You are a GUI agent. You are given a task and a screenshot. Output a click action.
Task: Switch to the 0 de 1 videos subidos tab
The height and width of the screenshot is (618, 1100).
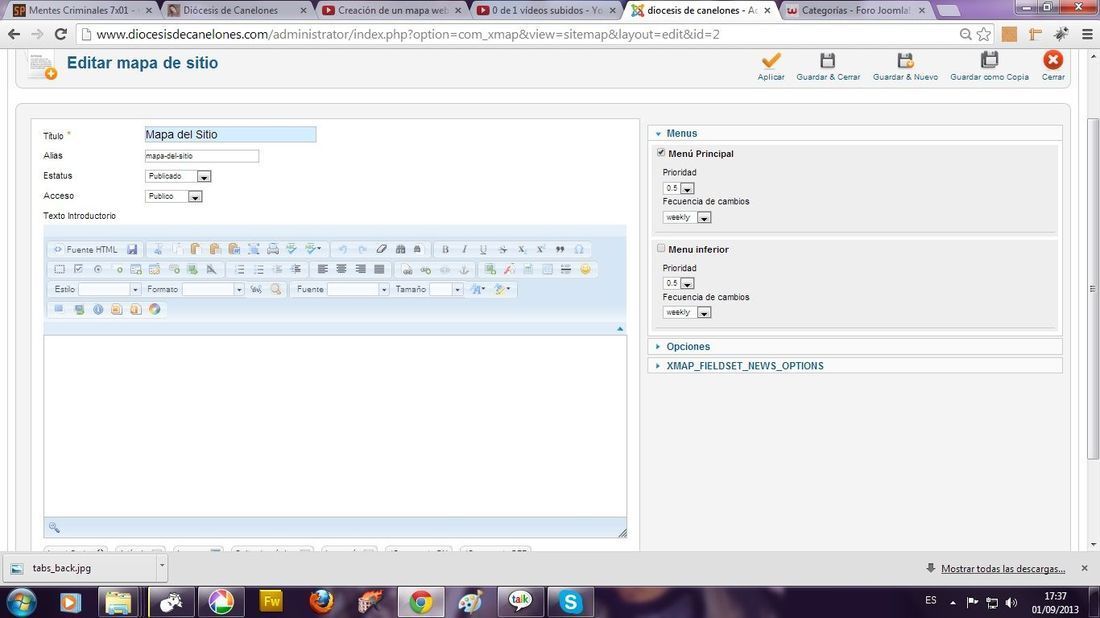click(x=547, y=11)
